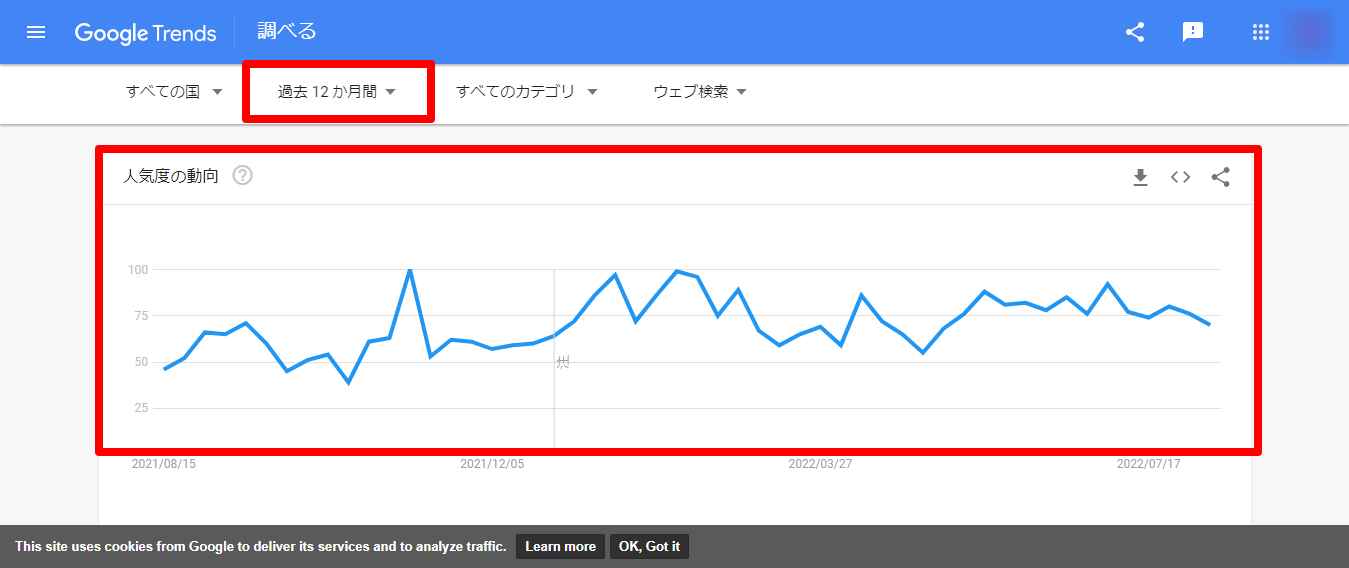Open the chart embed code icon
The image size is (1349, 568).
[x=1181, y=178]
